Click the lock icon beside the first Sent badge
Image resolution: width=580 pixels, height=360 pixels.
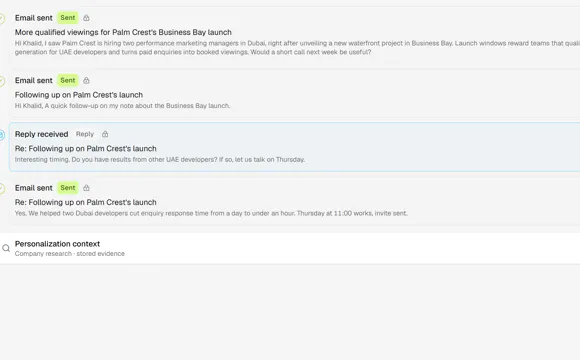(86, 18)
